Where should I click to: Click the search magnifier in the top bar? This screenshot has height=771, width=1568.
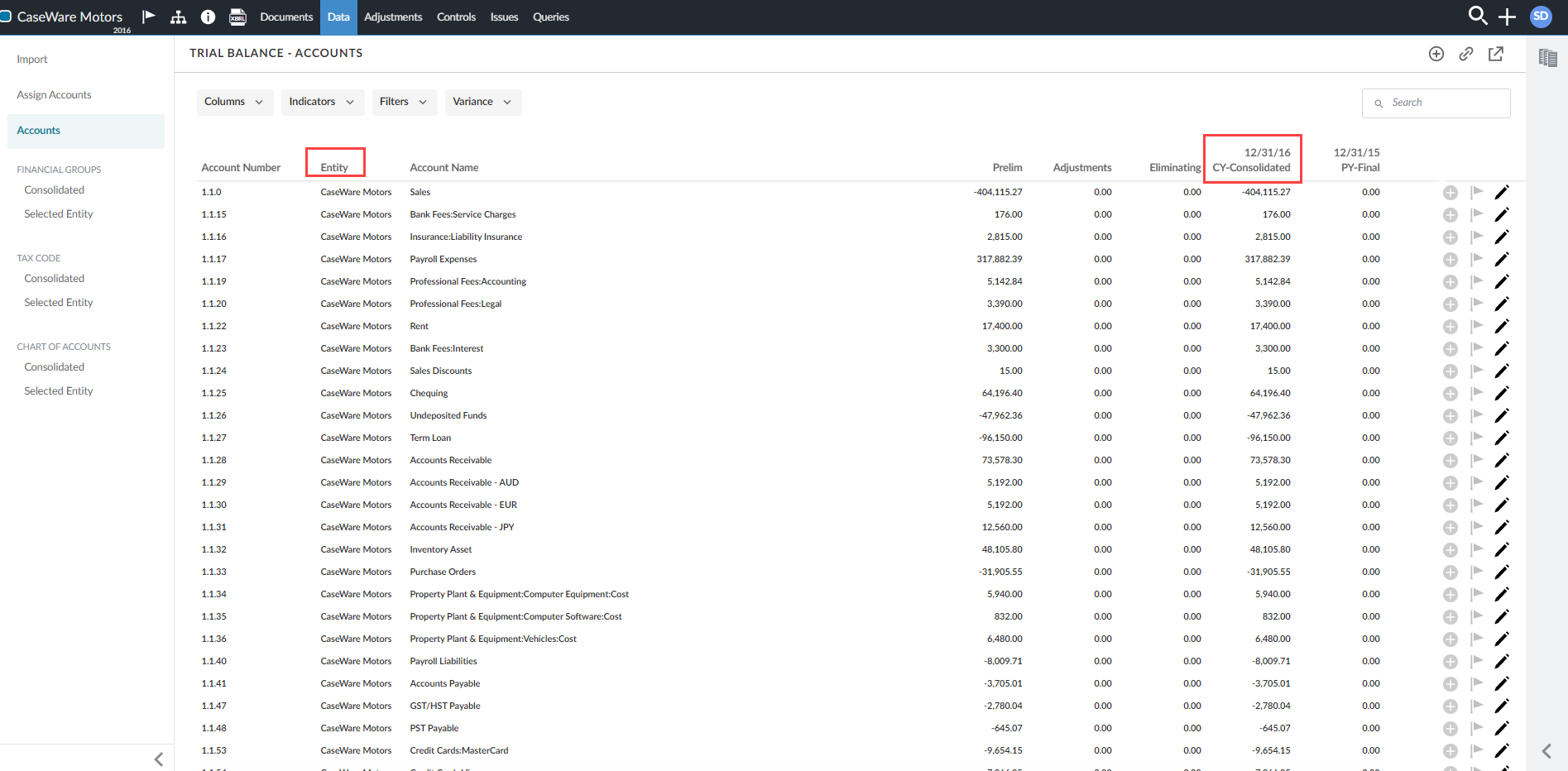(1478, 16)
